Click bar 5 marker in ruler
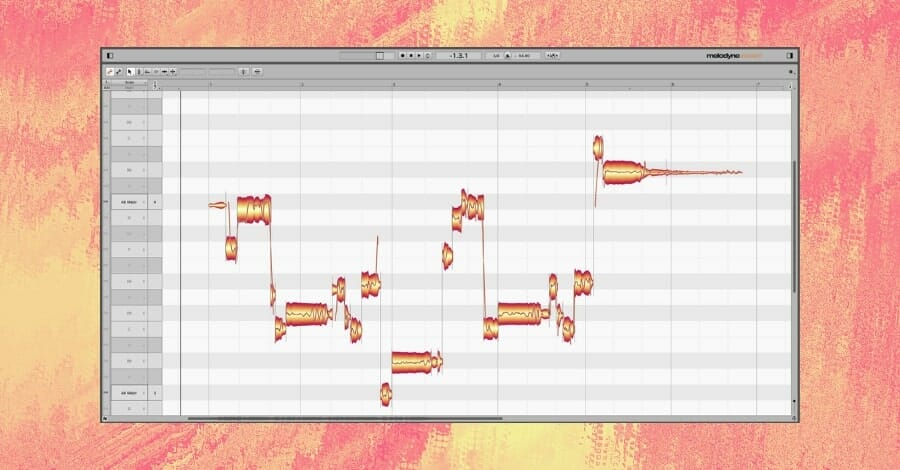Screen dimensions: 900x470 tap(587, 84)
